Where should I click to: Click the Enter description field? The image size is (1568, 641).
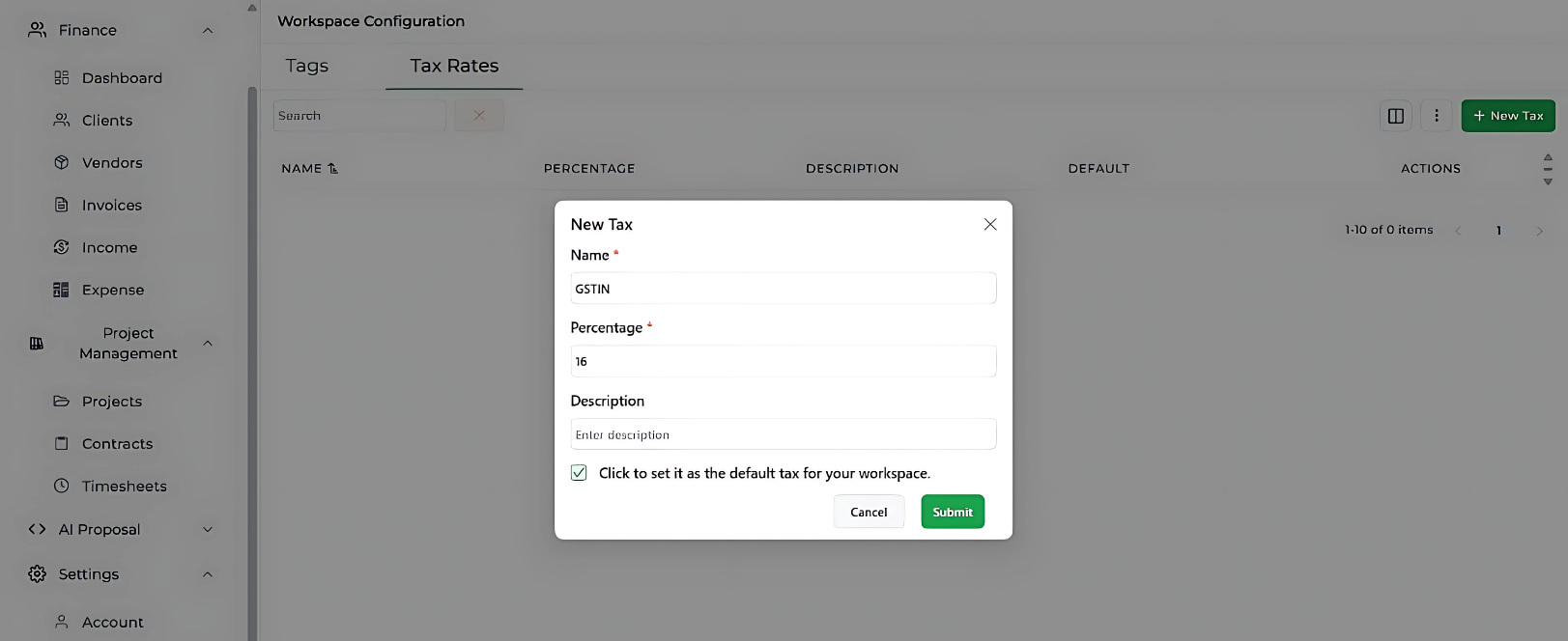tap(784, 434)
